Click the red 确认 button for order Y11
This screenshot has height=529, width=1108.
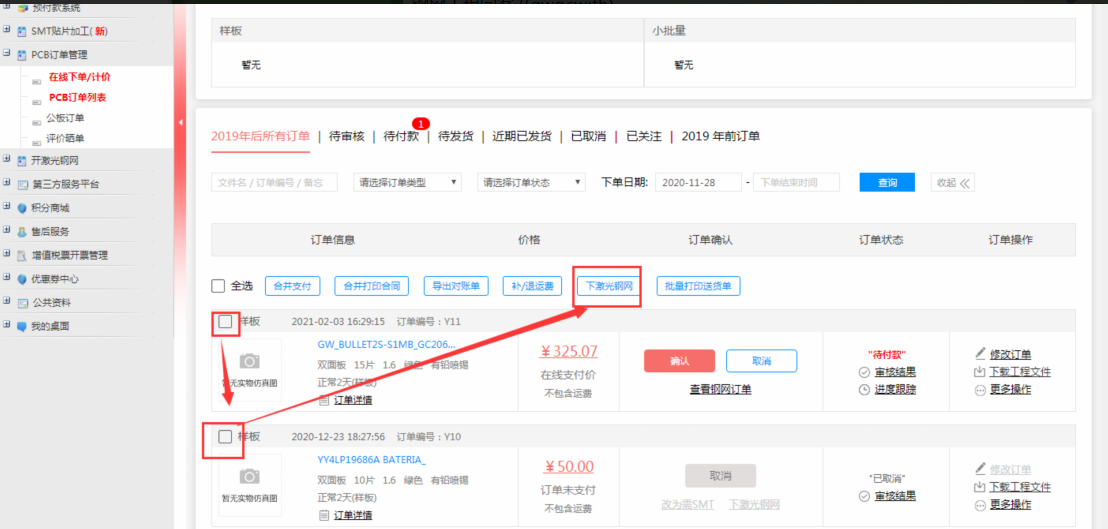pyautogui.click(x=678, y=361)
